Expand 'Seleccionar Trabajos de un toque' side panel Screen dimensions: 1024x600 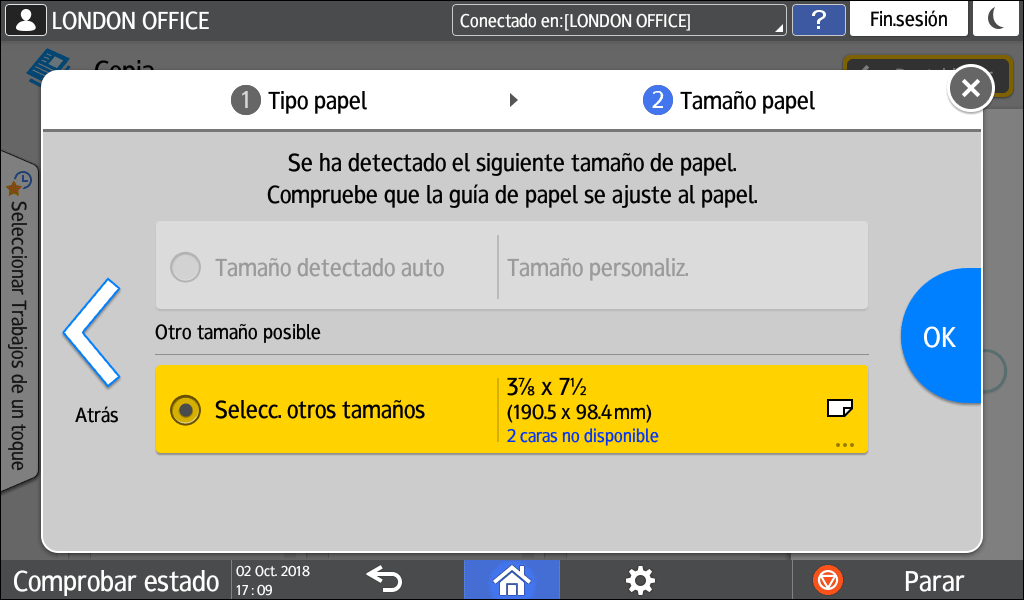(17, 320)
